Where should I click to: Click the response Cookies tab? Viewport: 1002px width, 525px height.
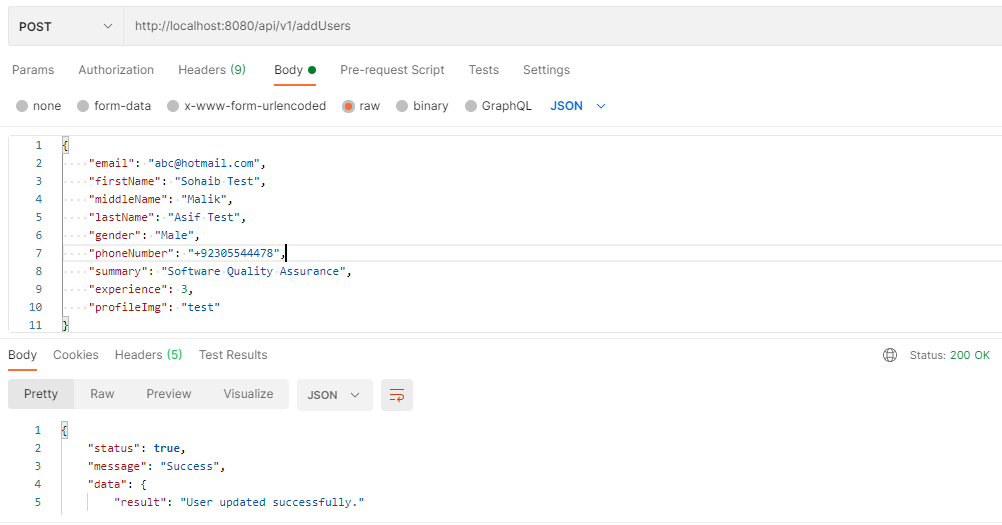point(75,355)
